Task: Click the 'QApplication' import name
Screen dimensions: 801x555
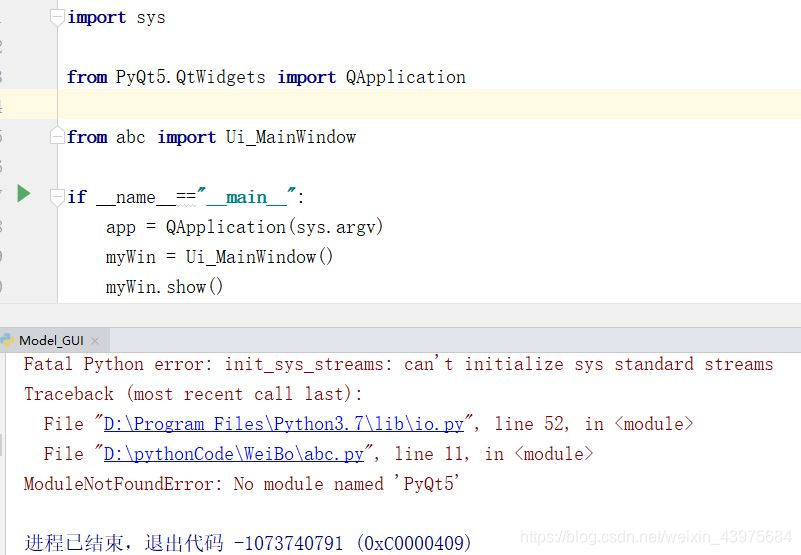Action: point(406,77)
